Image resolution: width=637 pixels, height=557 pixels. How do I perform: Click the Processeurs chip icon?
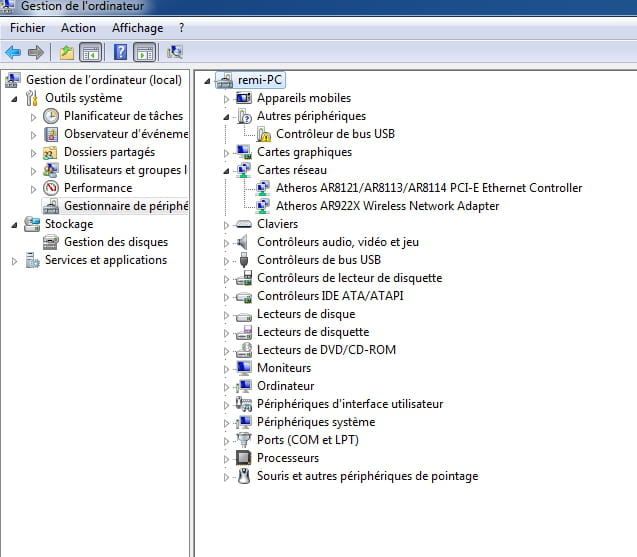click(x=243, y=458)
